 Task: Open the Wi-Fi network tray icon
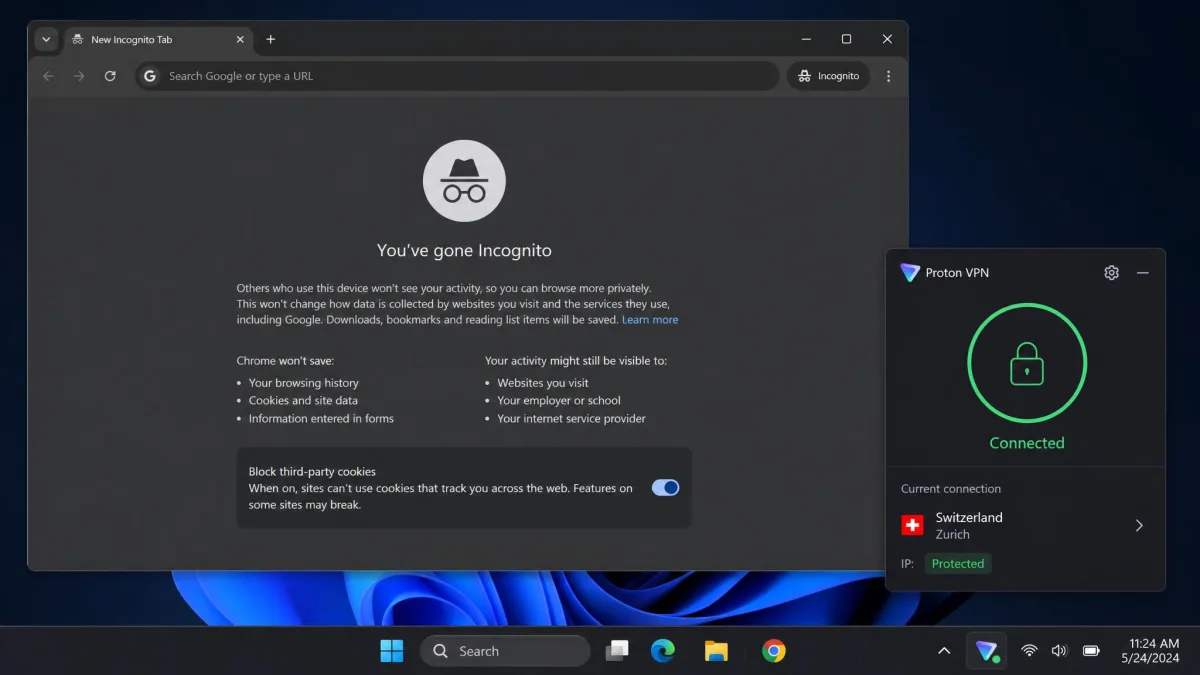point(1029,651)
